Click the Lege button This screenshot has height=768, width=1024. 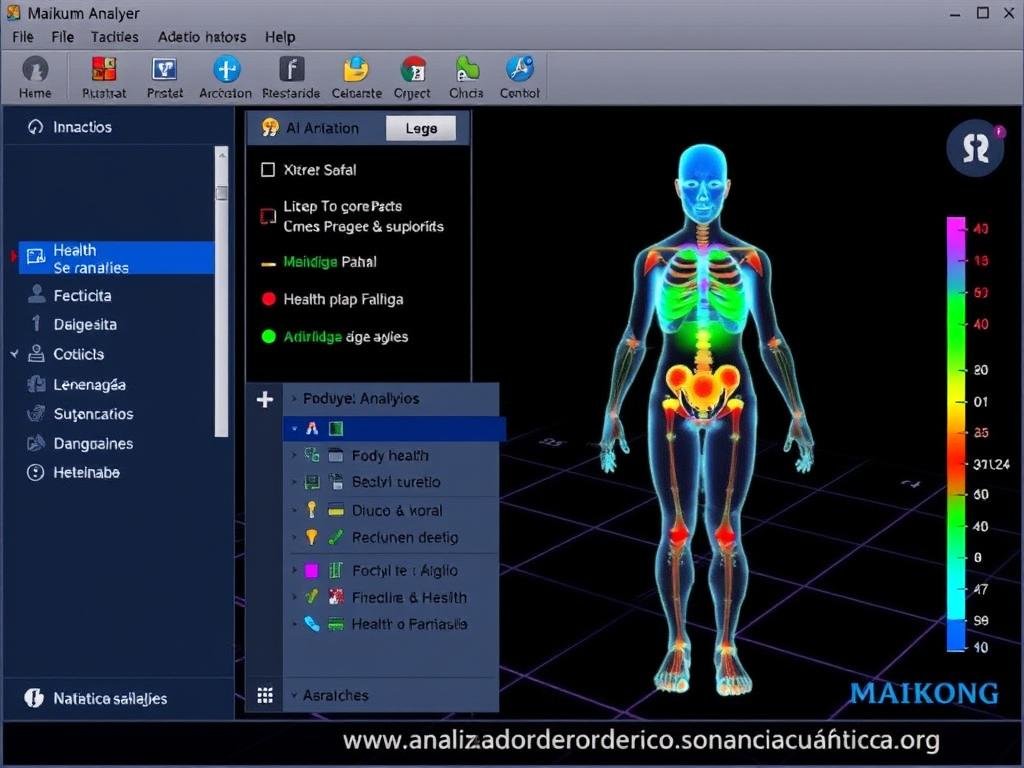[x=421, y=127]
